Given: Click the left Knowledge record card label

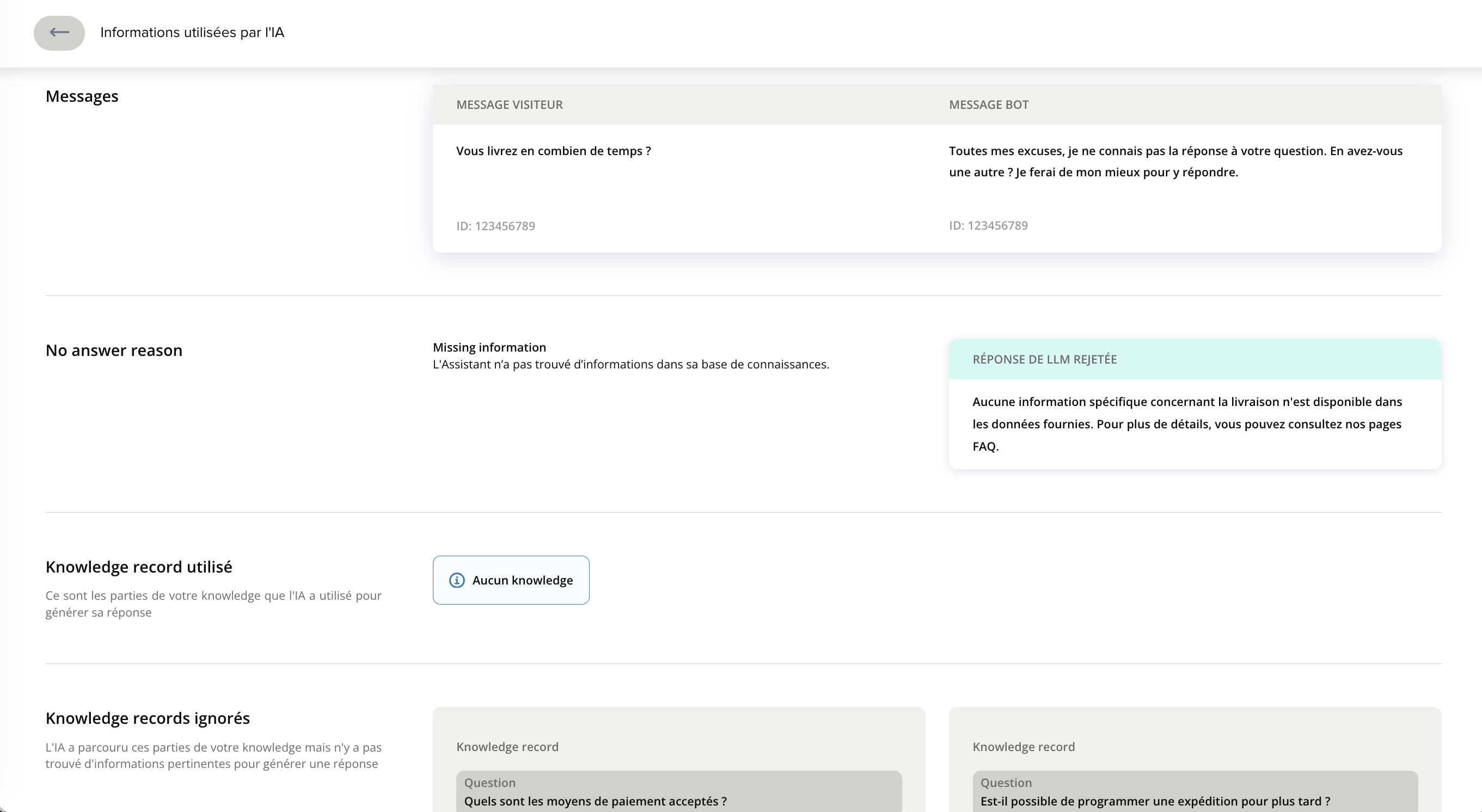Looking at the screenshot, I should point(507,747).
